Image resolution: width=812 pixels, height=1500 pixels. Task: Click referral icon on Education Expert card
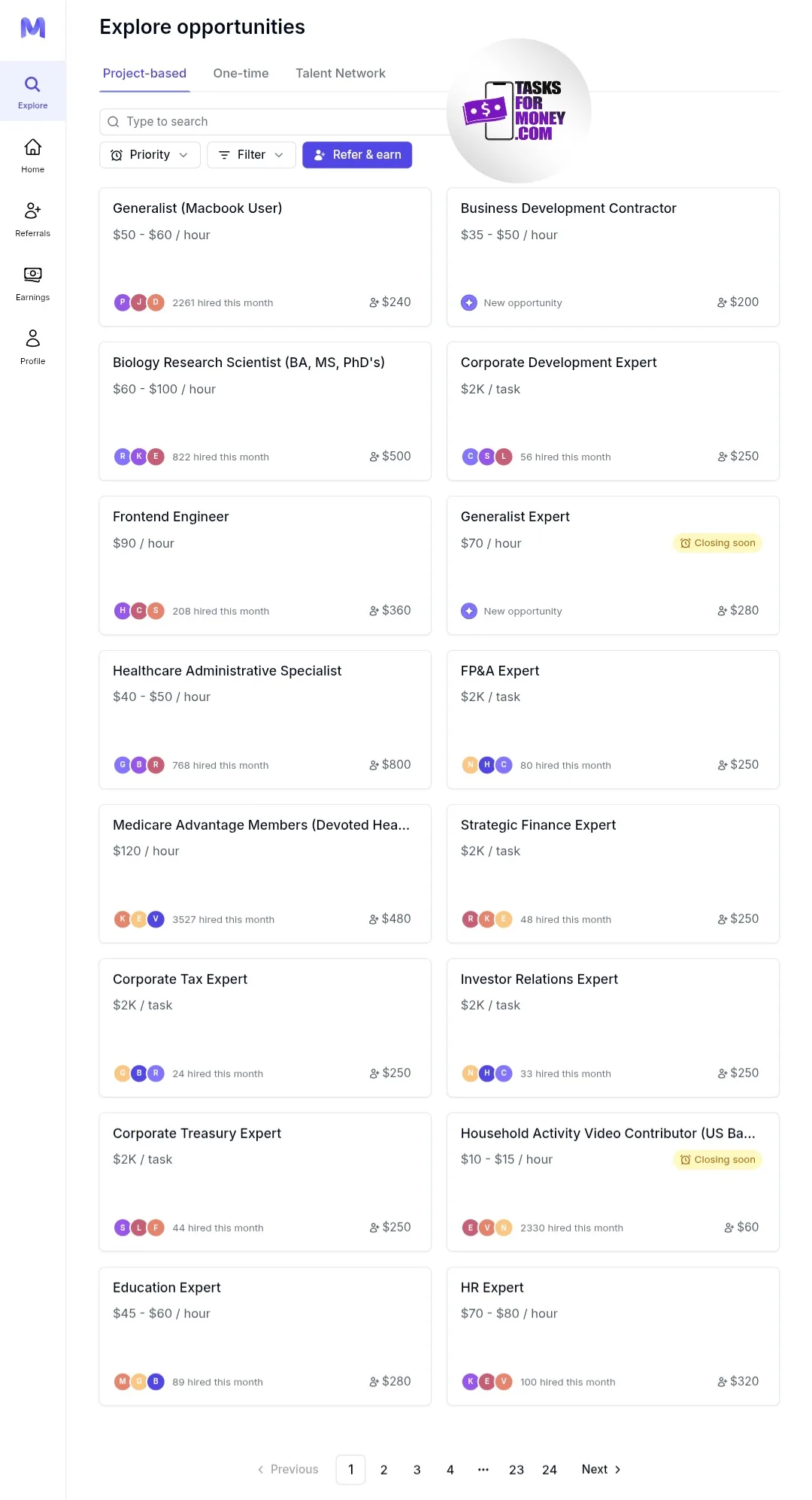pyautogui.click(x=374, y=1382)
